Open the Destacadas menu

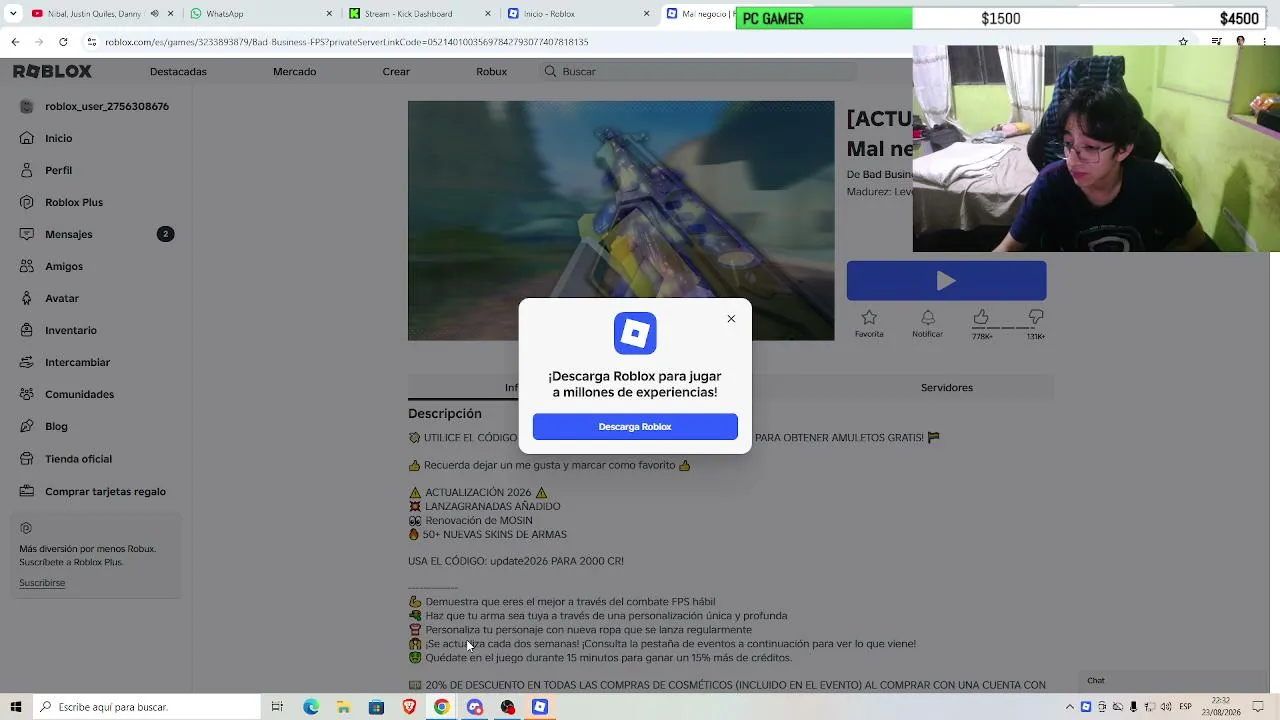pyautogui.click(x=178, y=72)
